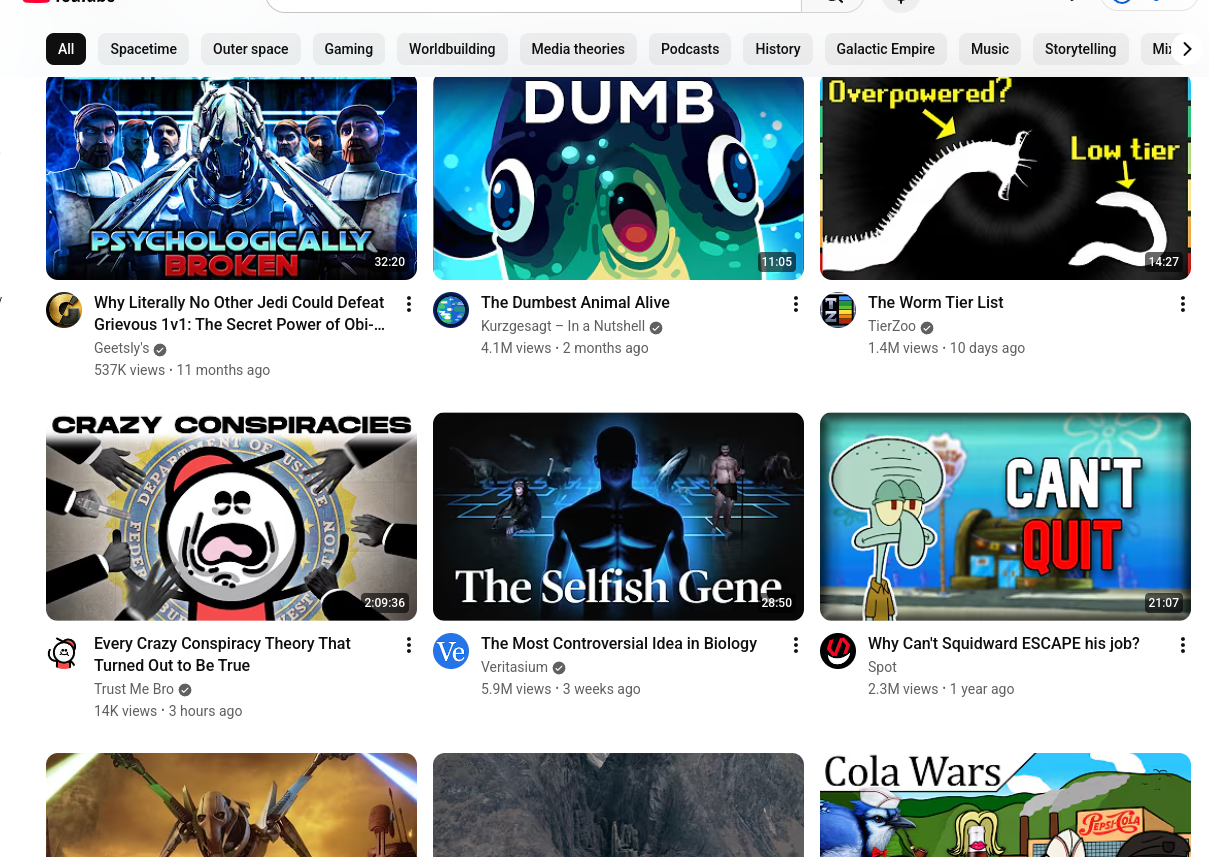Open The Most Controversial Idea in Biology title
Viewport: 1209px width, 857px height.
(x=619, y=643)
